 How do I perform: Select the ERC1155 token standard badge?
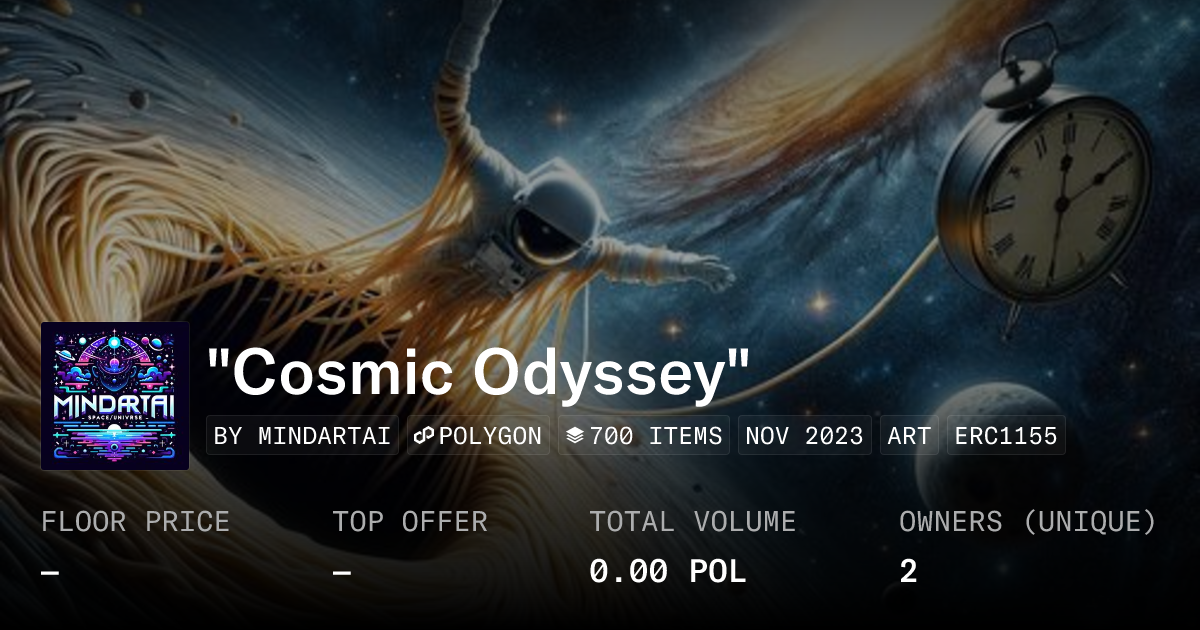click(1006, 436)
